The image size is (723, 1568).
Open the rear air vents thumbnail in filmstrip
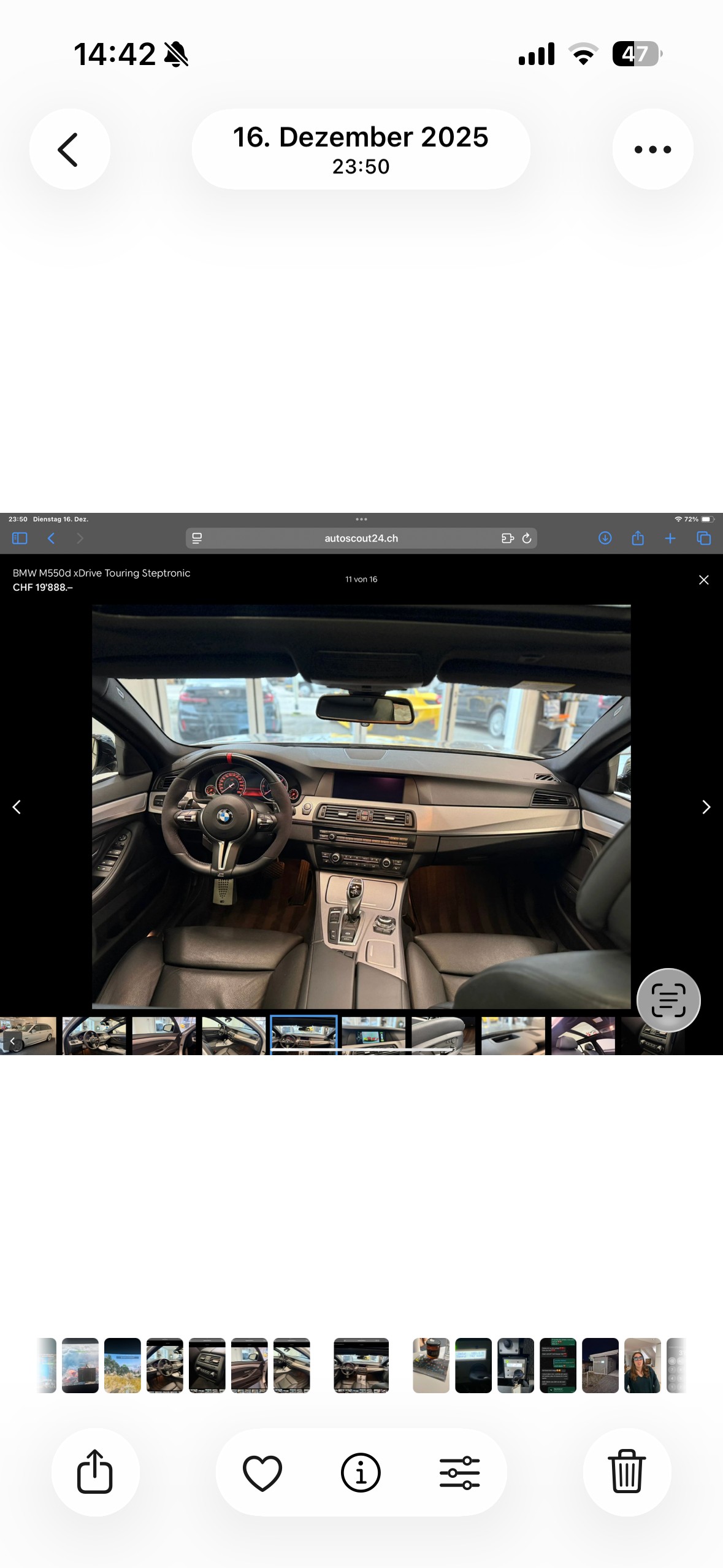[207, 1366]
